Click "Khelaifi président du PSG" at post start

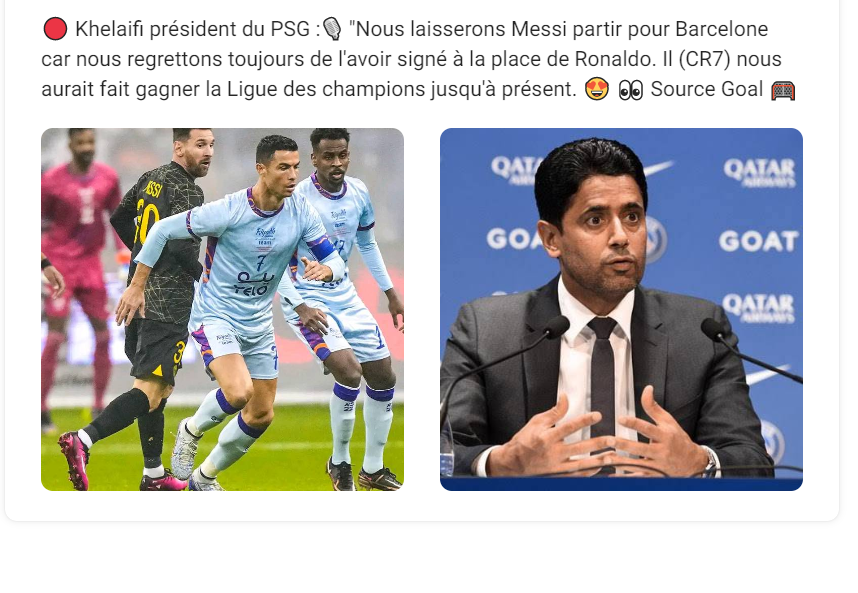[193, 29]
